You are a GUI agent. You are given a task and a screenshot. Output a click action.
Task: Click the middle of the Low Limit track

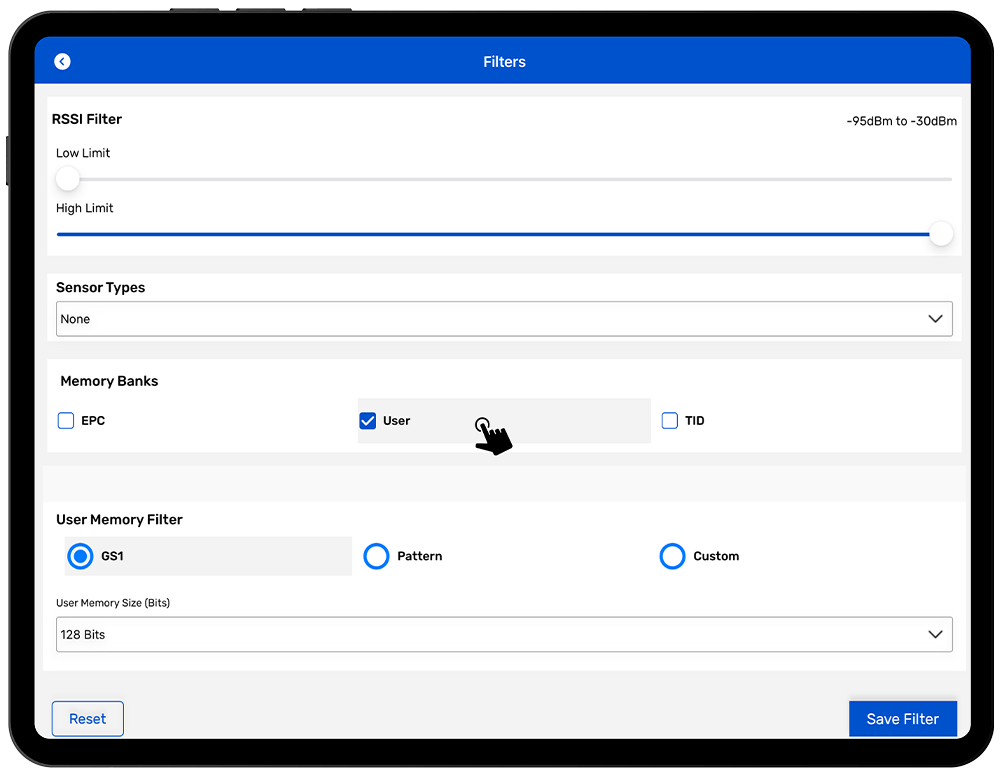click(x=504, y=179)
